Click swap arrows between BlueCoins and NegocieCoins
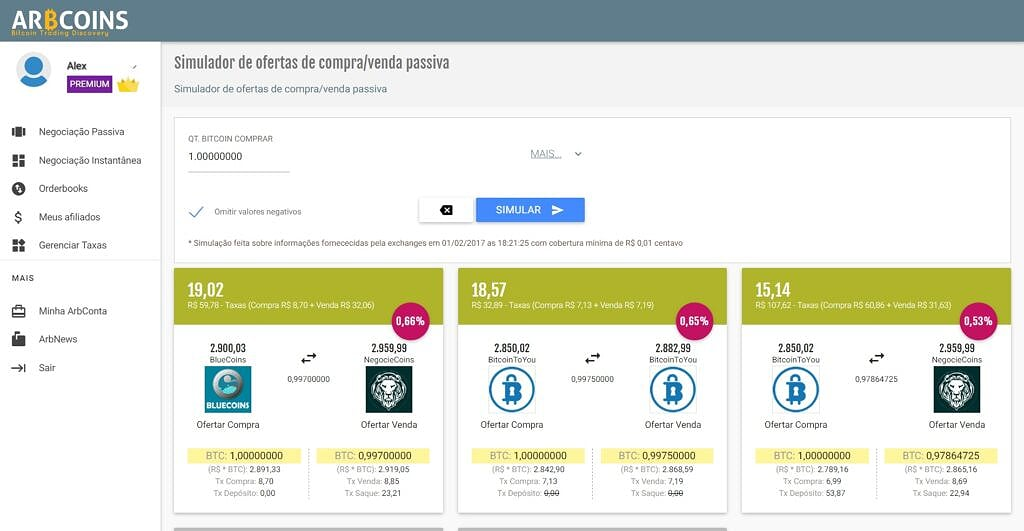Screen dimensions: 1024x531 coord(308,358)
